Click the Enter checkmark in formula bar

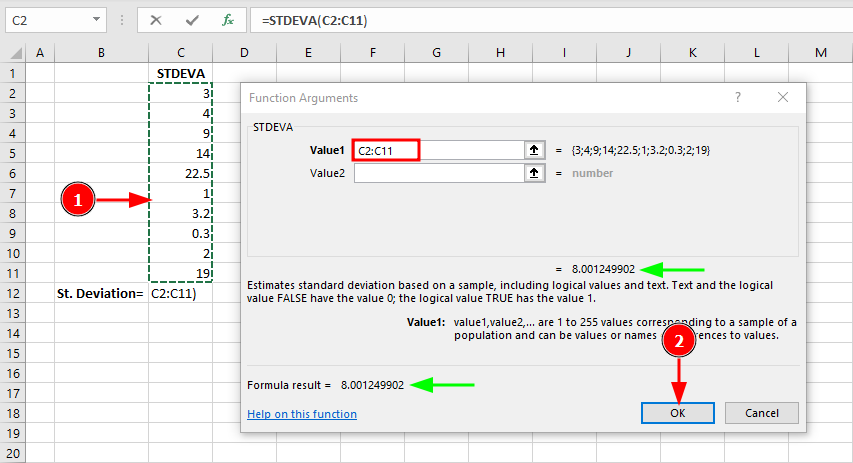click(192, 20)
